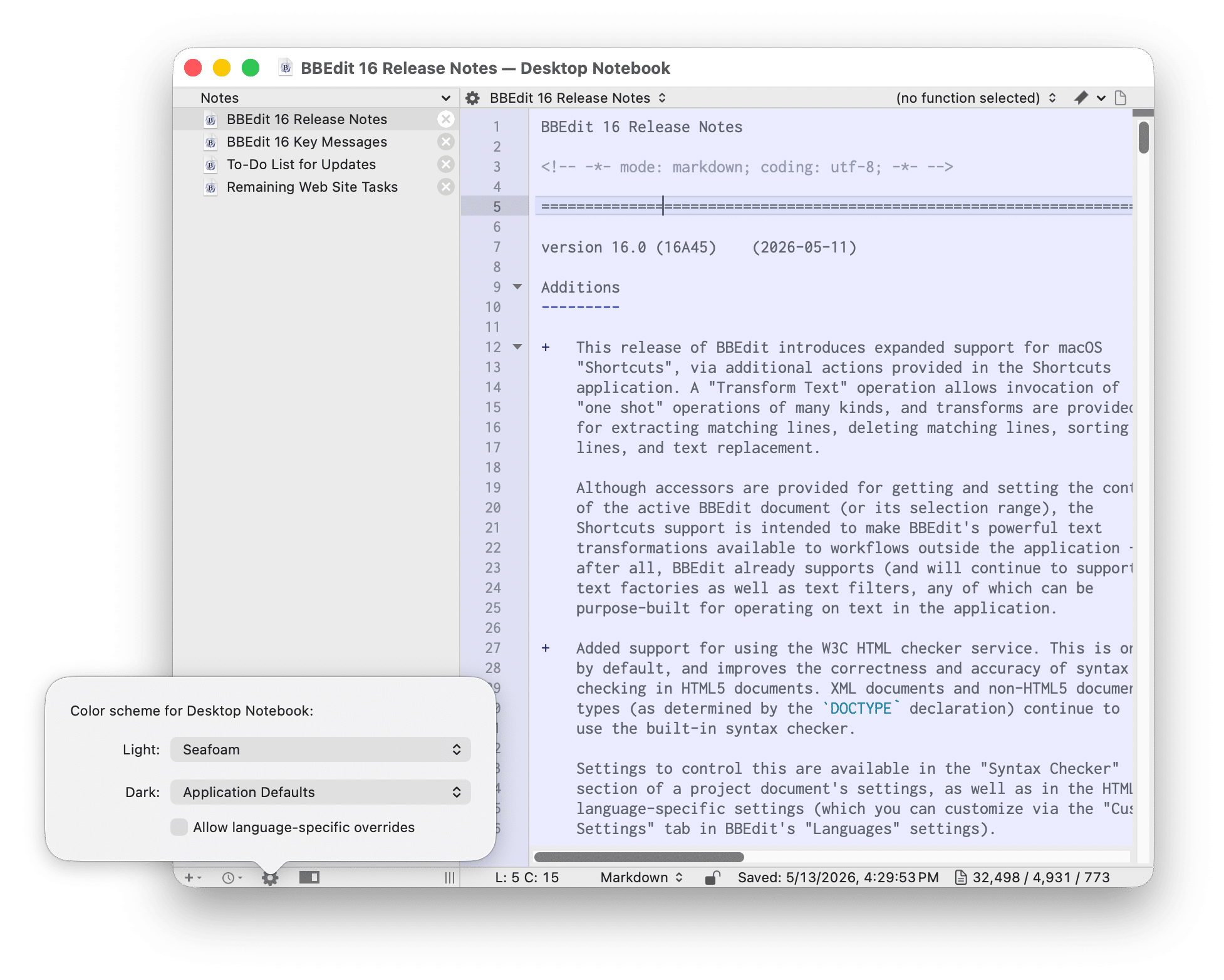The image size is (1224, 980).
Task: Click the 'Color scheme for Desktop Notebook:' label
Action: click(192, 711)
